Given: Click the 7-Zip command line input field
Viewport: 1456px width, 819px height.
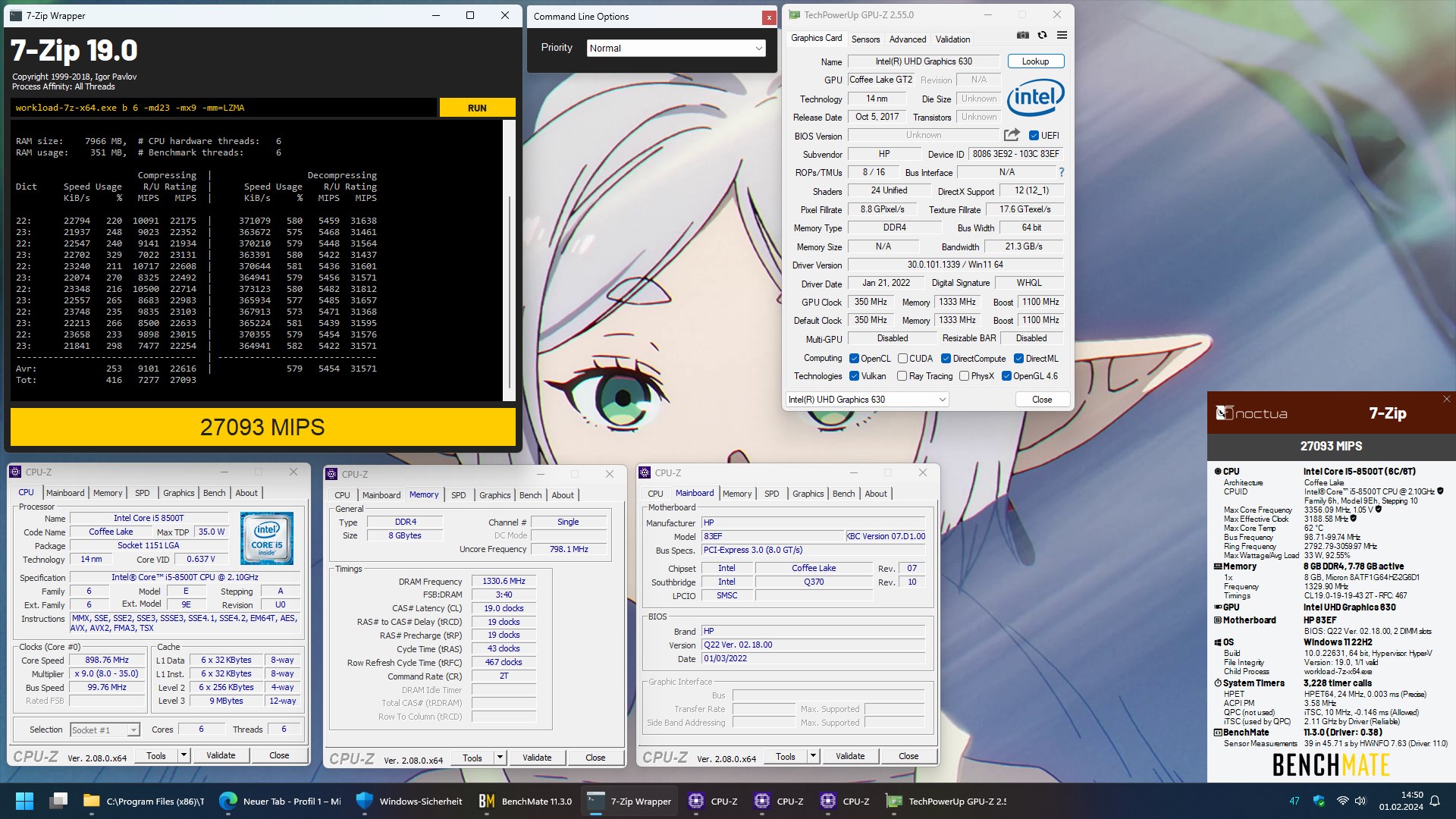Looking at the screenshot, I should (x=224, y=108).
